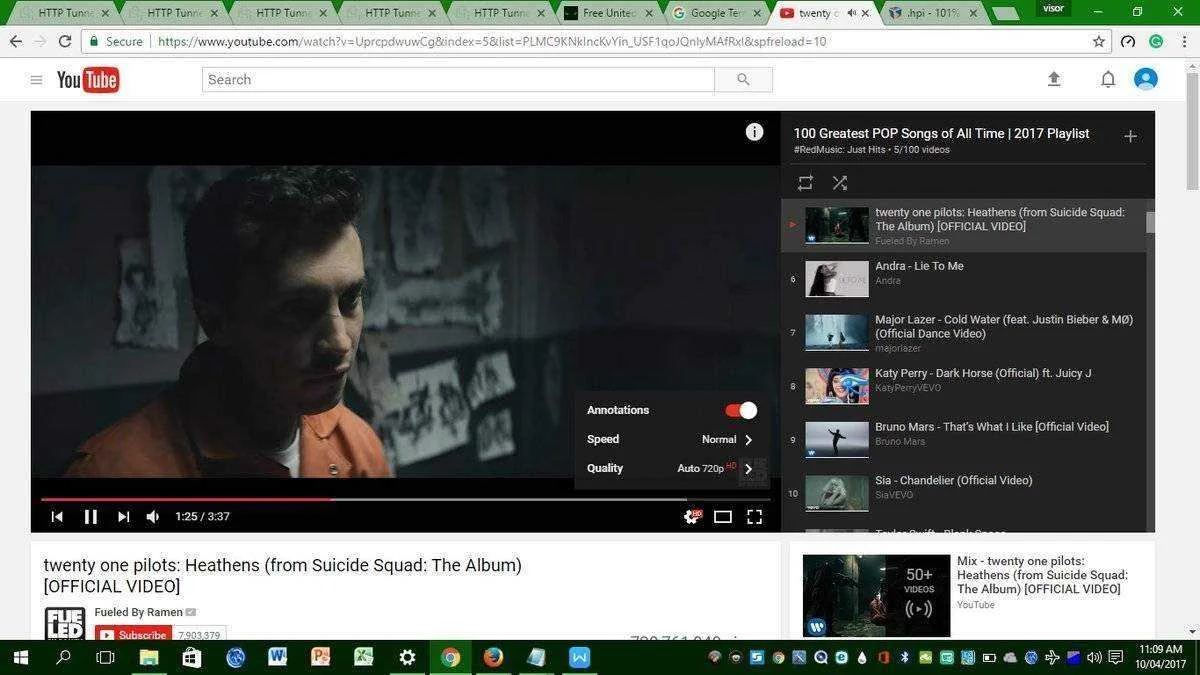Open the Fueled By Ramen channel logo
Image resolution: width=1200 pixels, height=675 pixels.
pyautogui.click(x=65, y=623)
